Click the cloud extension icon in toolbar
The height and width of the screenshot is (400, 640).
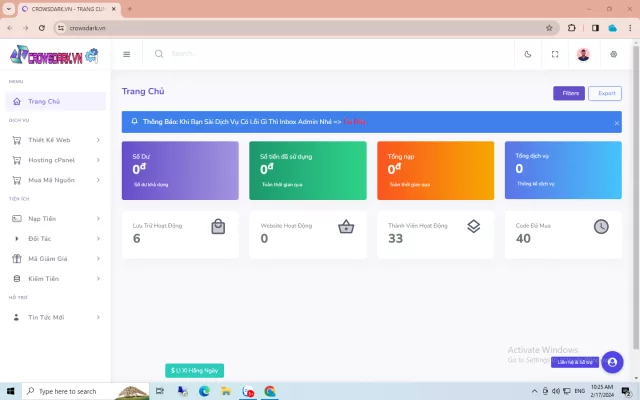[x=613, y=28]
